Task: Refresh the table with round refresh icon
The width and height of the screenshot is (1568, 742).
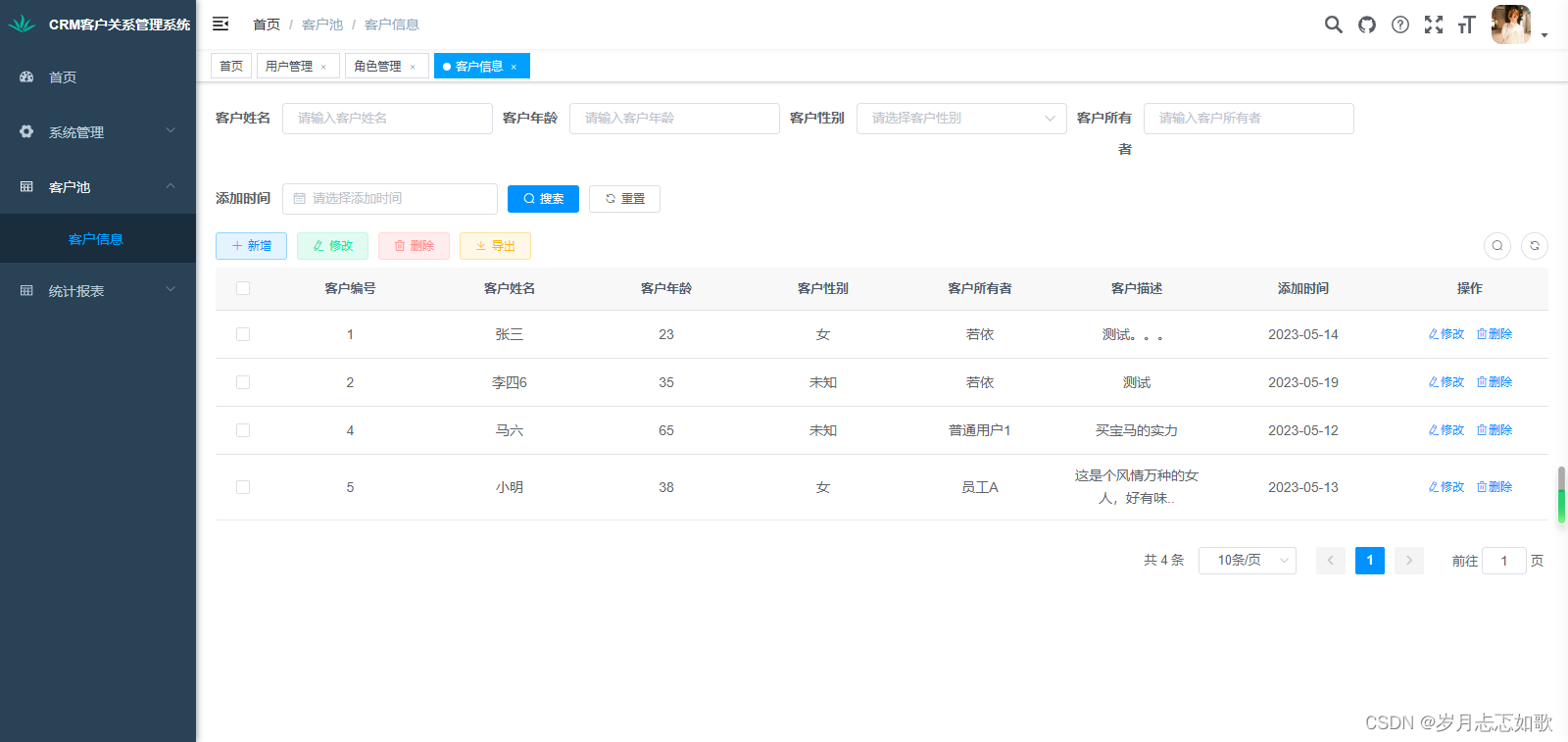Action: [x=1535, y=245]
